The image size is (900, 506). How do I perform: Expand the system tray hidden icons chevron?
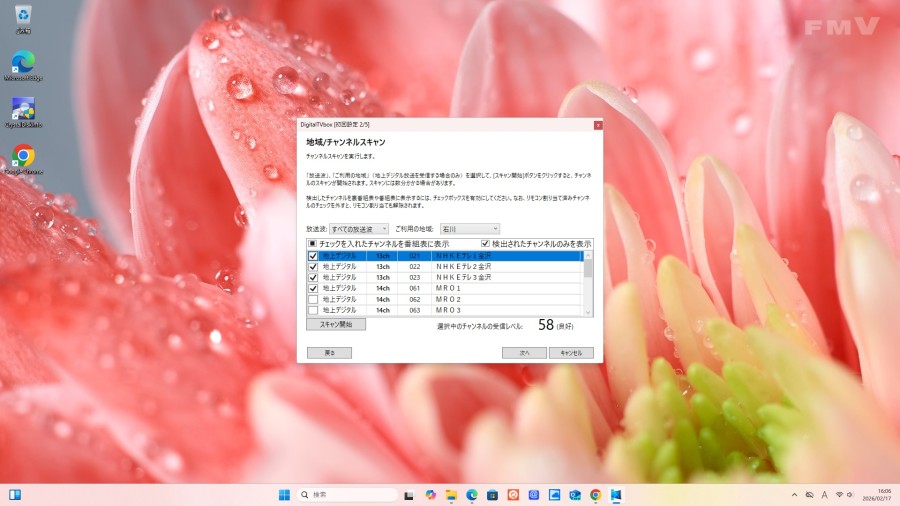click(x=793, y=495)
